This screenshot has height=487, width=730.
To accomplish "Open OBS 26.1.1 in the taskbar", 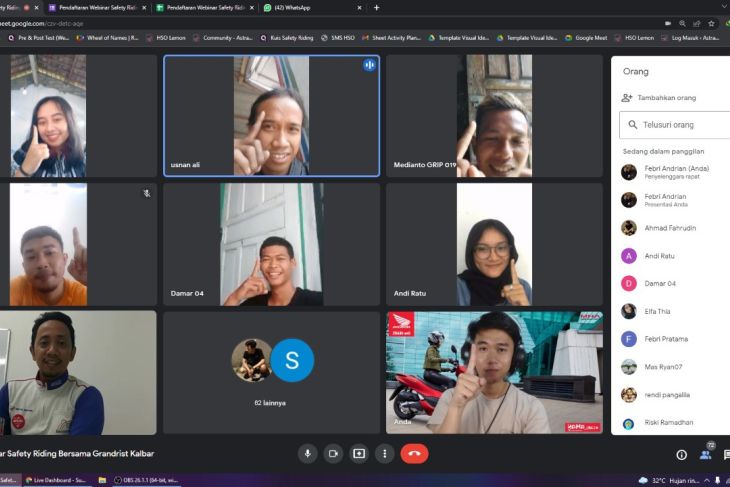I will click(147, 480).
